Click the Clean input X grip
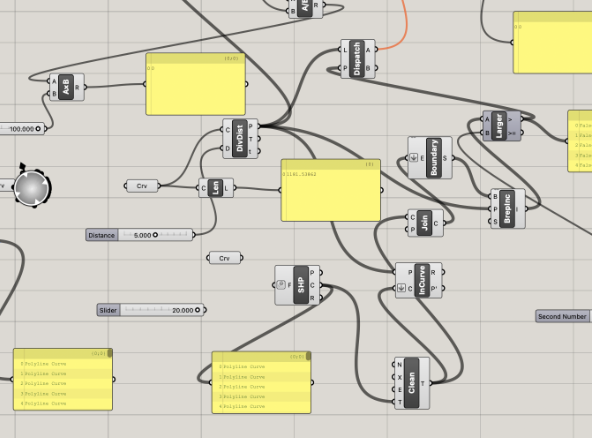The width and height of the screenshot is (592, 438). point(394,377)
